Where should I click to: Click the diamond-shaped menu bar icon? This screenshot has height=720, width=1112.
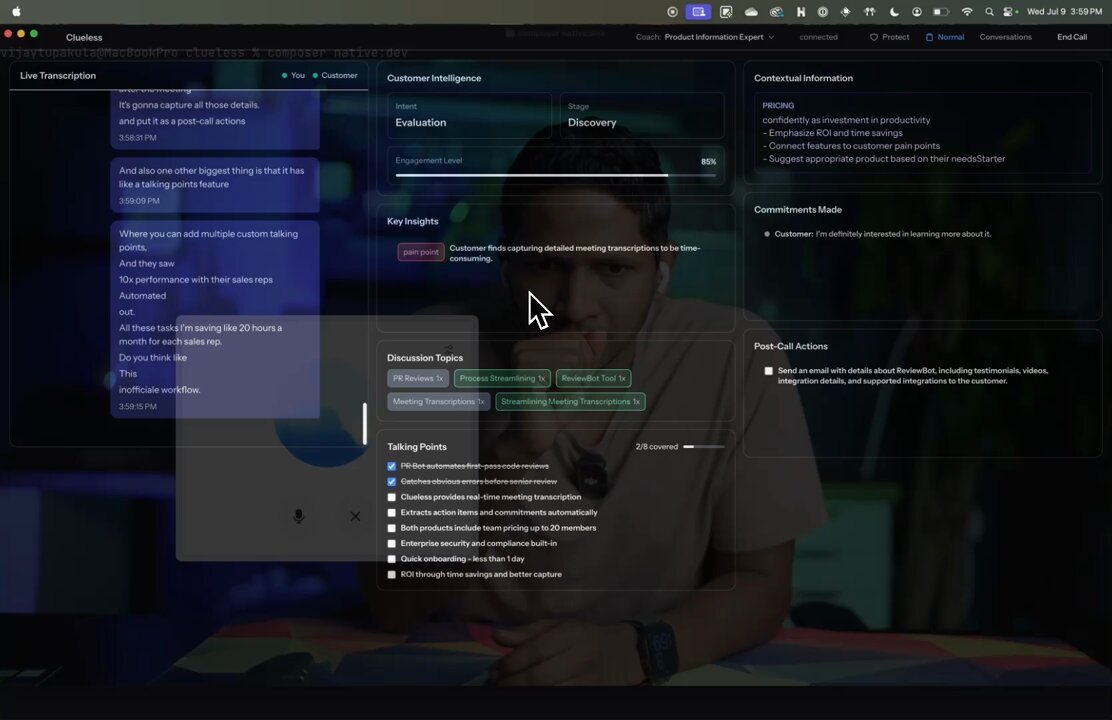pyautogui.click(x=845, y=11)
